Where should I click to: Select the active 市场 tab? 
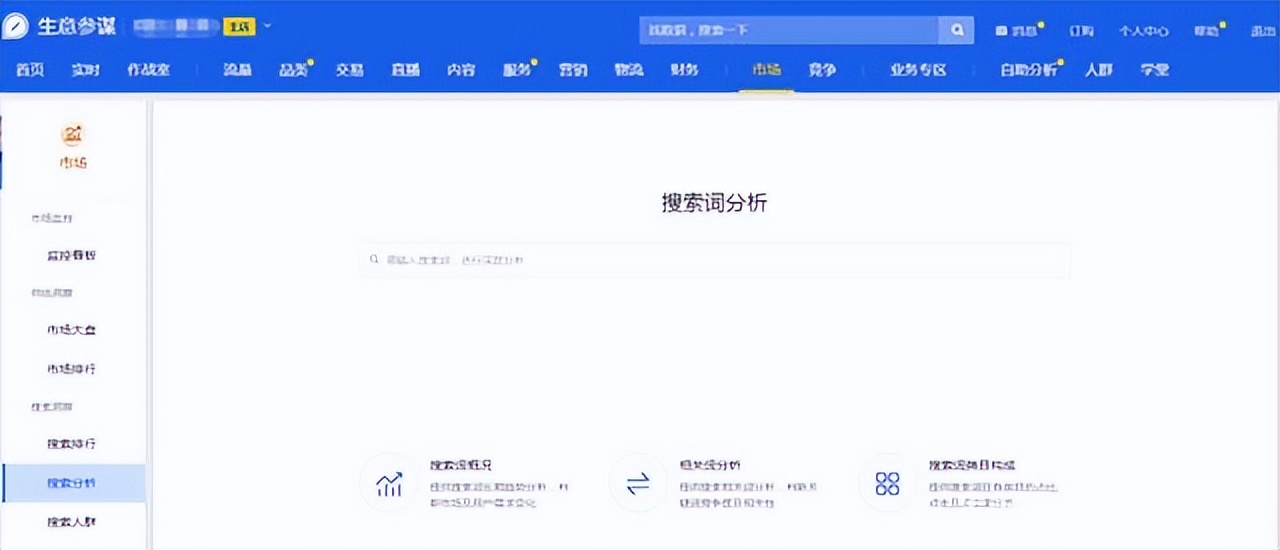tap(767, 70)
